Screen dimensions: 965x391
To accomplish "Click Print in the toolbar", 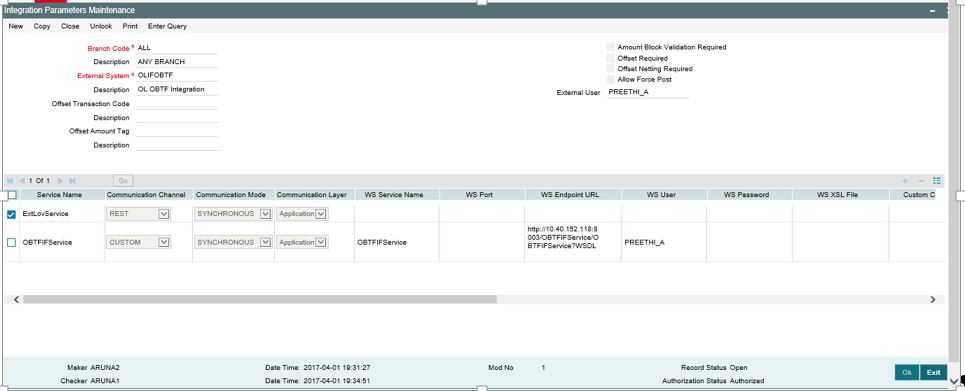I will pyautogui.click(x=130, y=26).
